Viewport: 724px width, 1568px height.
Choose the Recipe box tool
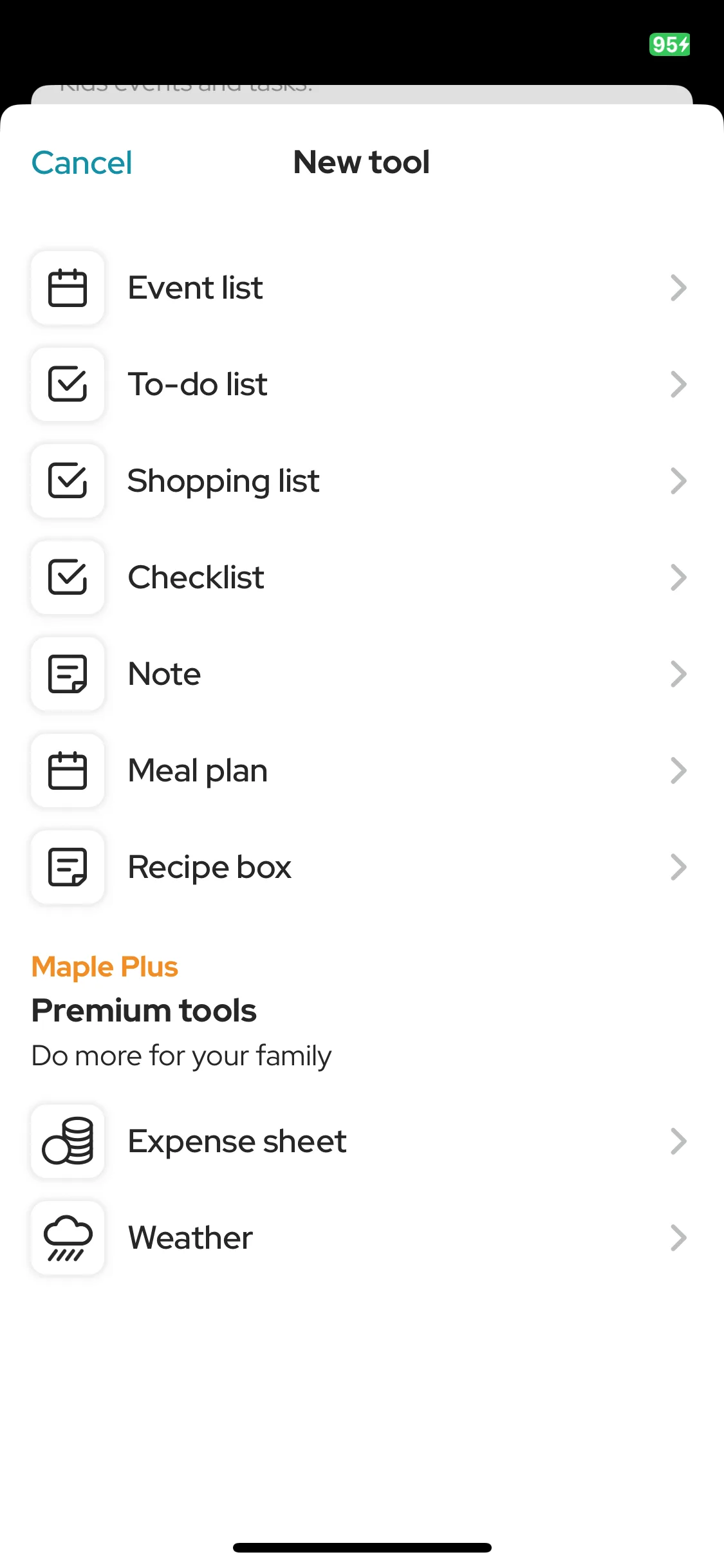[362, 867]
